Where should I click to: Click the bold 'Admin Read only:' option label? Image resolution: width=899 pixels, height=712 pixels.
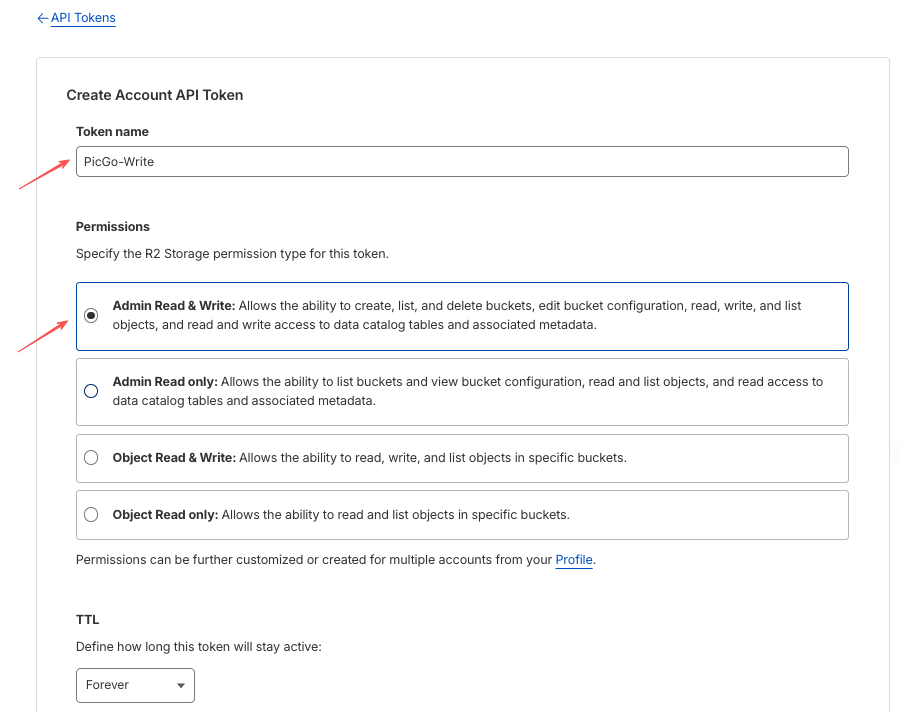click(x=165, y=382)
